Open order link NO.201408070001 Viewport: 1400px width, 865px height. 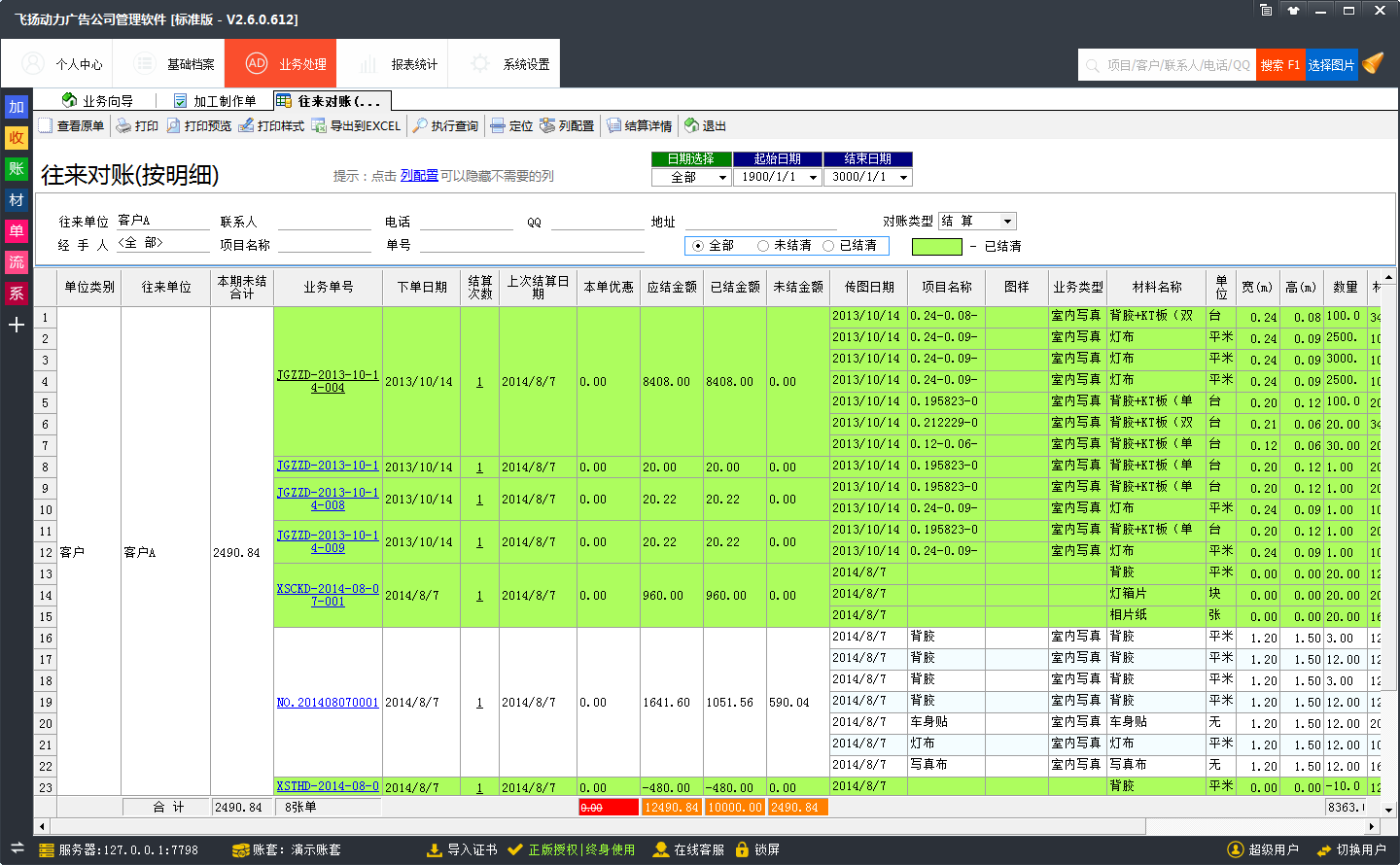328,703
